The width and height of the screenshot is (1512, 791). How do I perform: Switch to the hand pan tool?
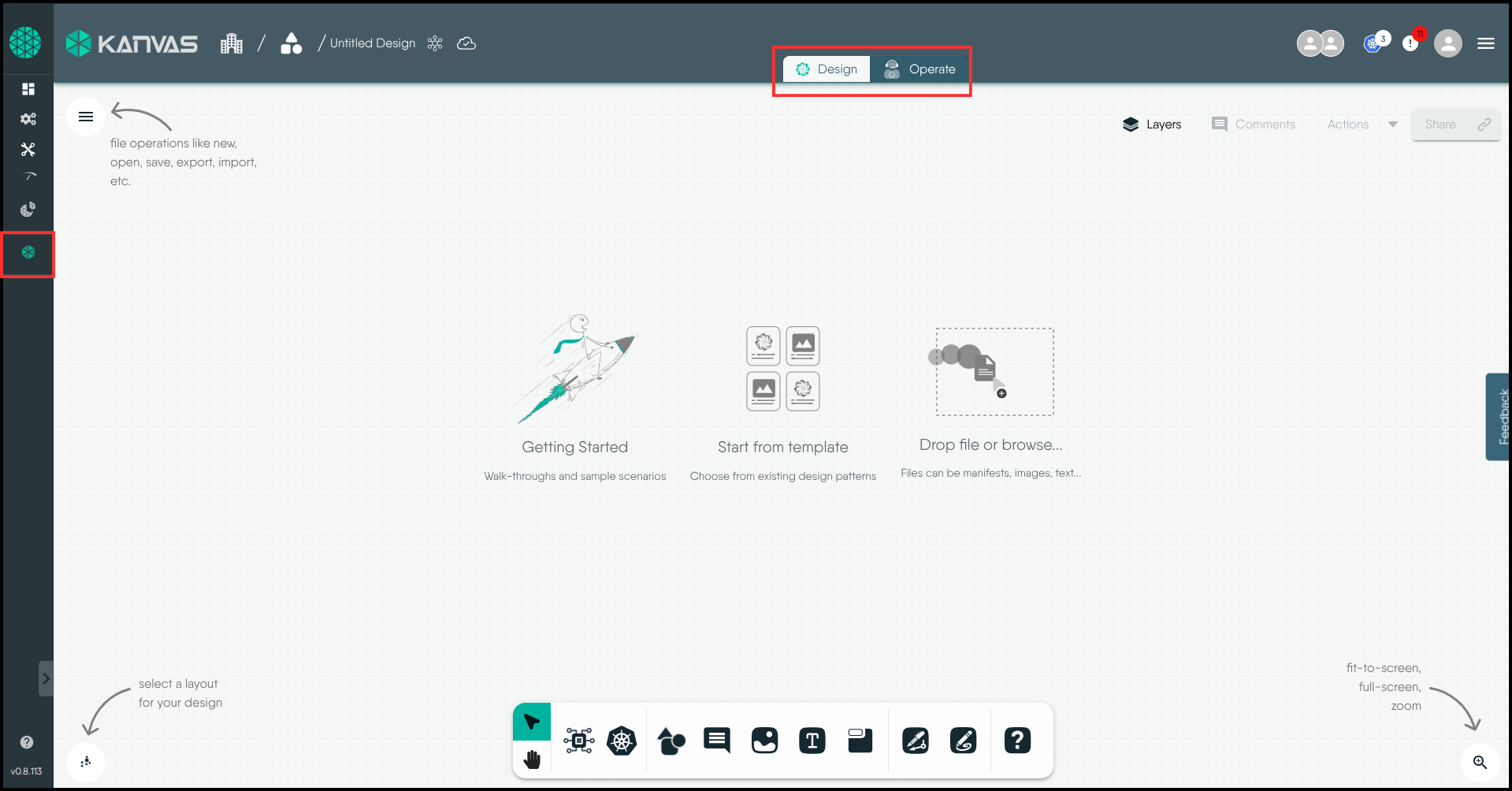532,759
